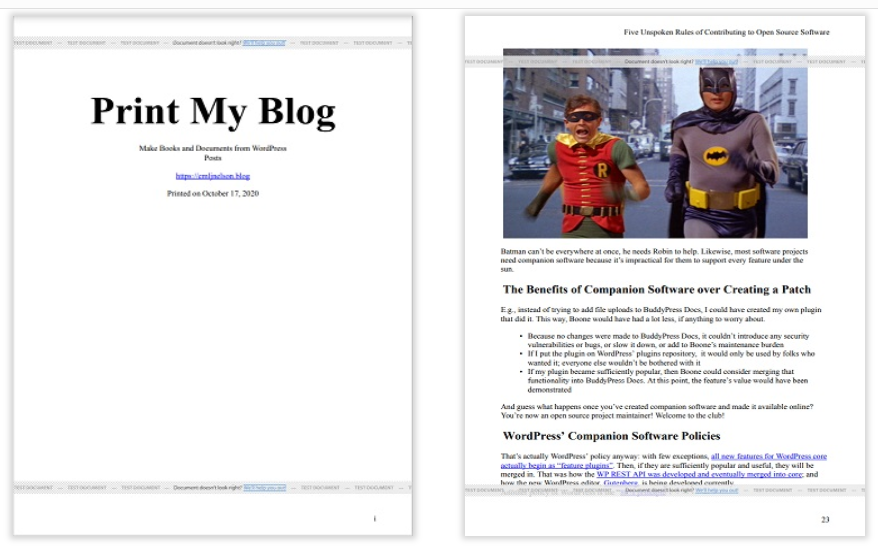The height and width of the screenshot is (549, 878).
Task: Click bullet "Because no changes were made"
Action: pos(668,340)
